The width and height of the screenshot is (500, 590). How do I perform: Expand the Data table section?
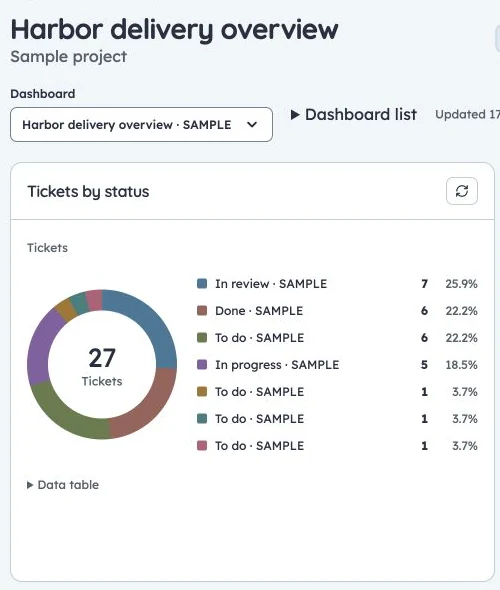click(x=63, y=485)
